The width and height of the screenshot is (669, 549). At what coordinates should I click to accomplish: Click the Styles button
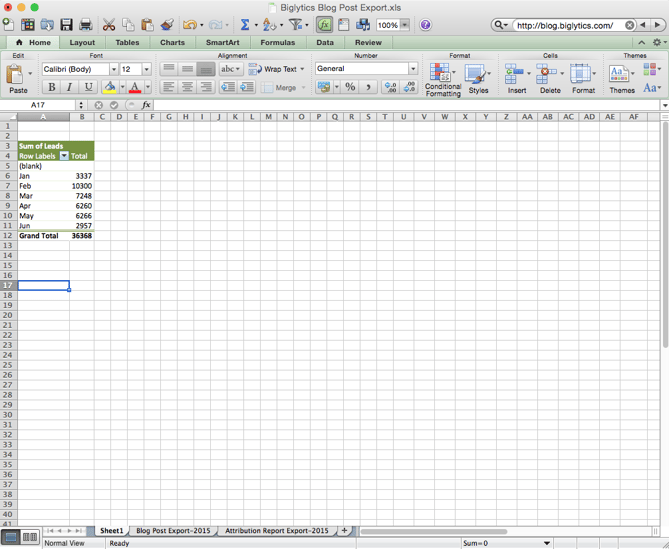[x=478, y=78]
